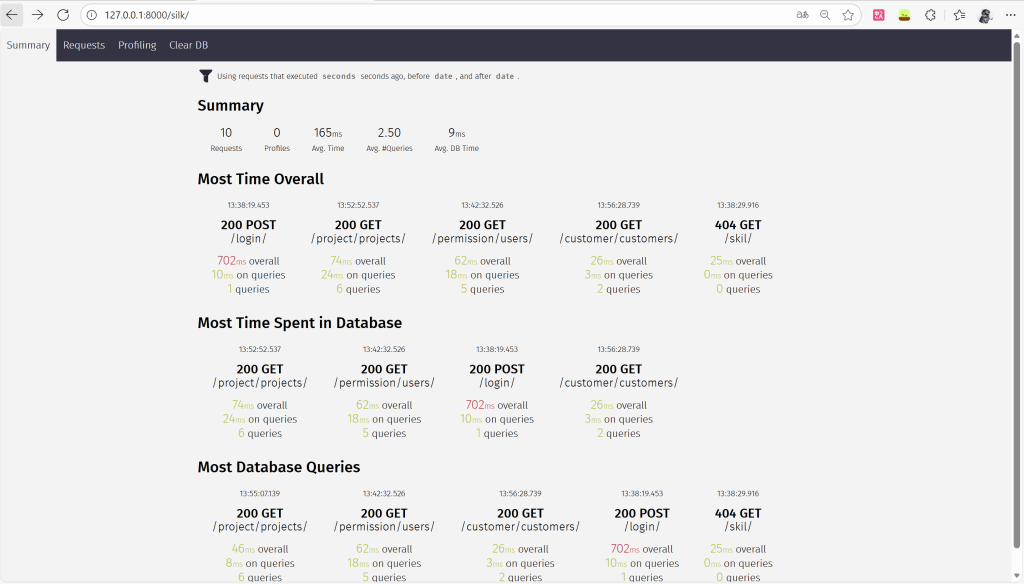Click the filter funnel icon
This screenshot has width=1024, height=584.
tap(206, 76)
